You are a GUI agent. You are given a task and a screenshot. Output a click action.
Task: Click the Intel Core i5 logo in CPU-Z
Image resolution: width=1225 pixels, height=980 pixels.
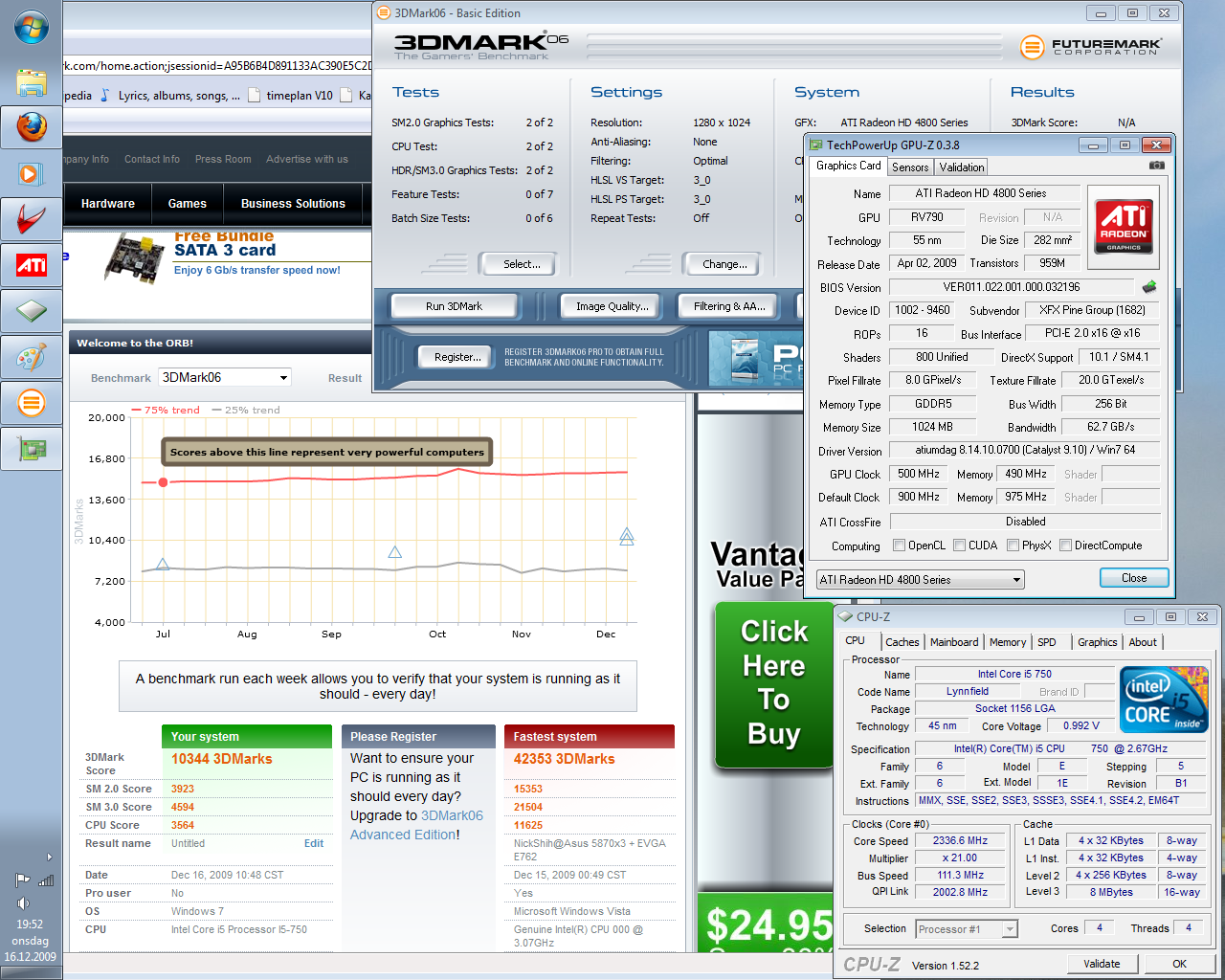(x=1164, y=699)
